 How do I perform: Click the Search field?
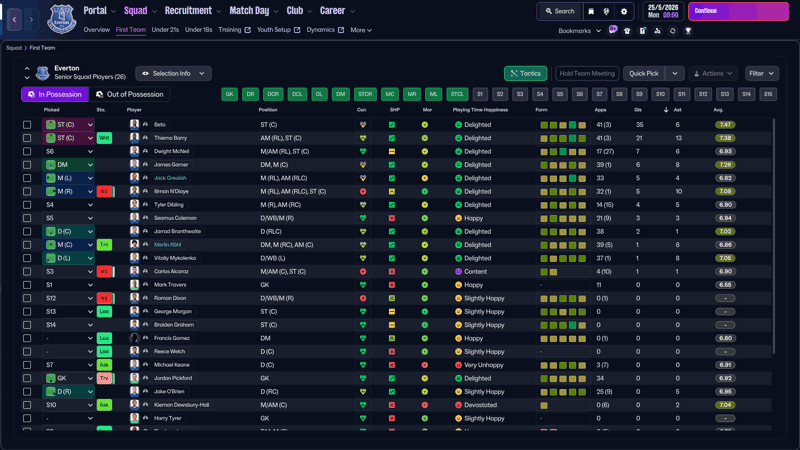559,11
